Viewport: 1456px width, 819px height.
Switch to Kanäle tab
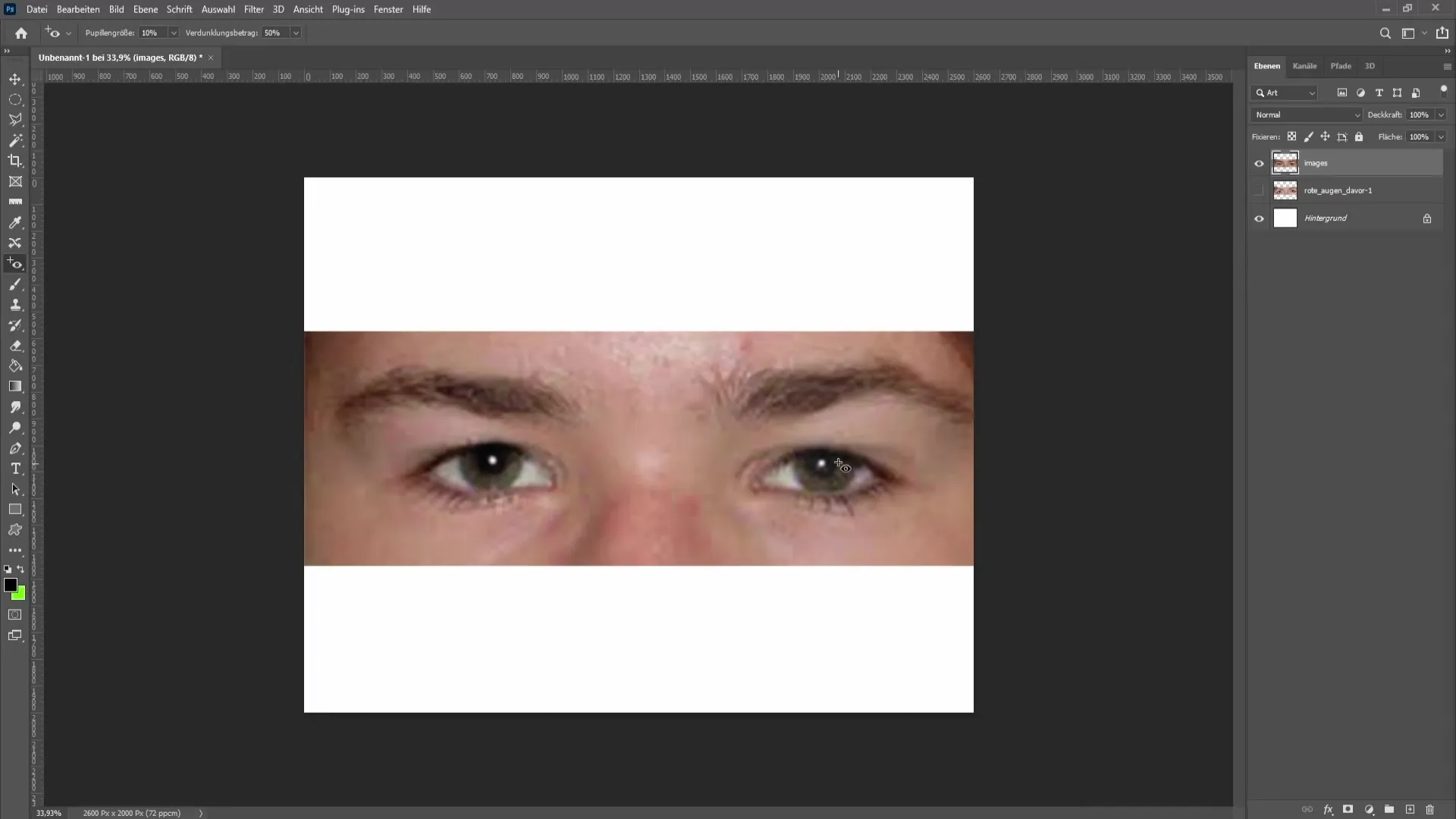click(x=1305, y=66)
